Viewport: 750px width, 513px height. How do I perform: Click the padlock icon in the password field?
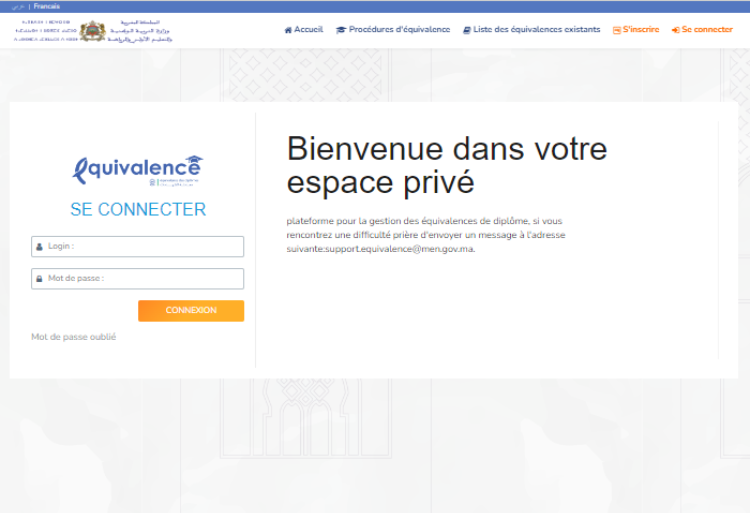click(39, 279)
